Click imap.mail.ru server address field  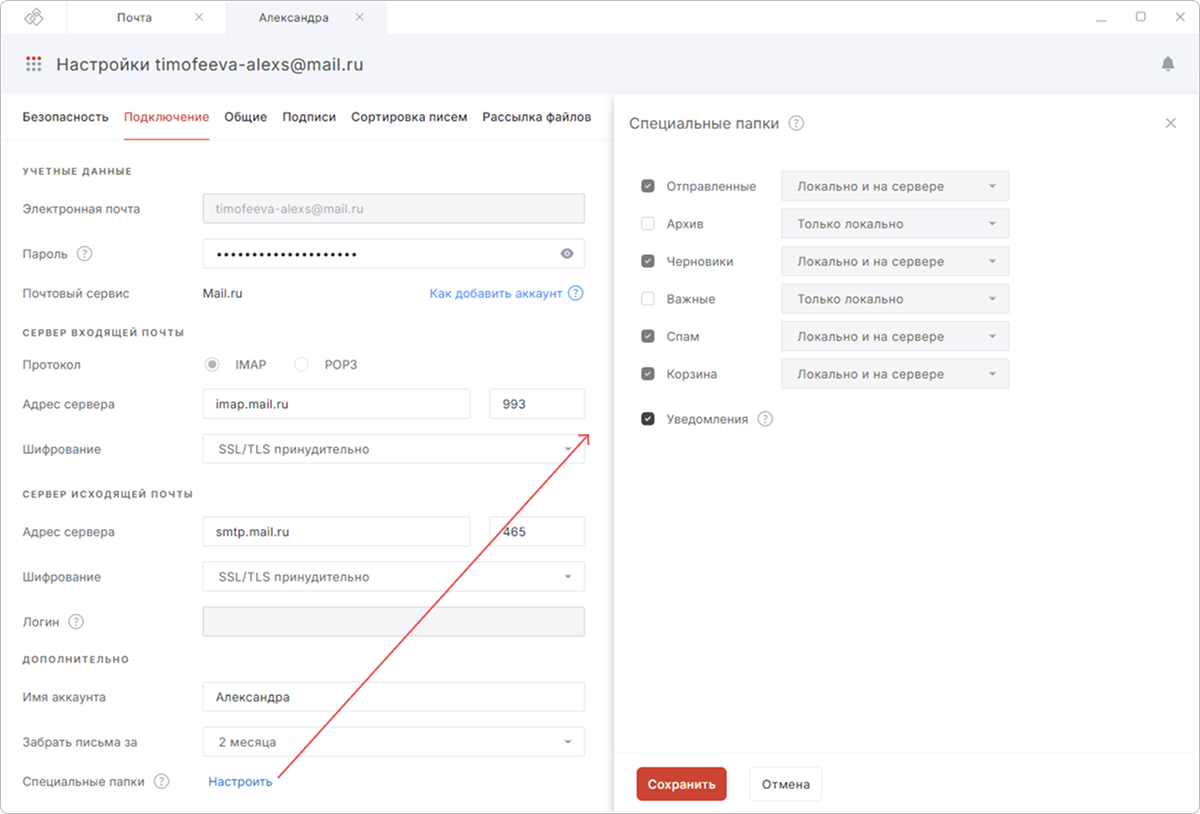336,404
